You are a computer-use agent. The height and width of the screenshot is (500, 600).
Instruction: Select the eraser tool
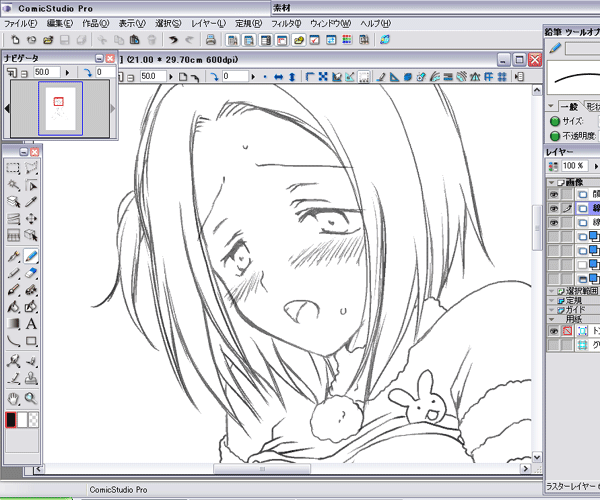click(31, 273)
